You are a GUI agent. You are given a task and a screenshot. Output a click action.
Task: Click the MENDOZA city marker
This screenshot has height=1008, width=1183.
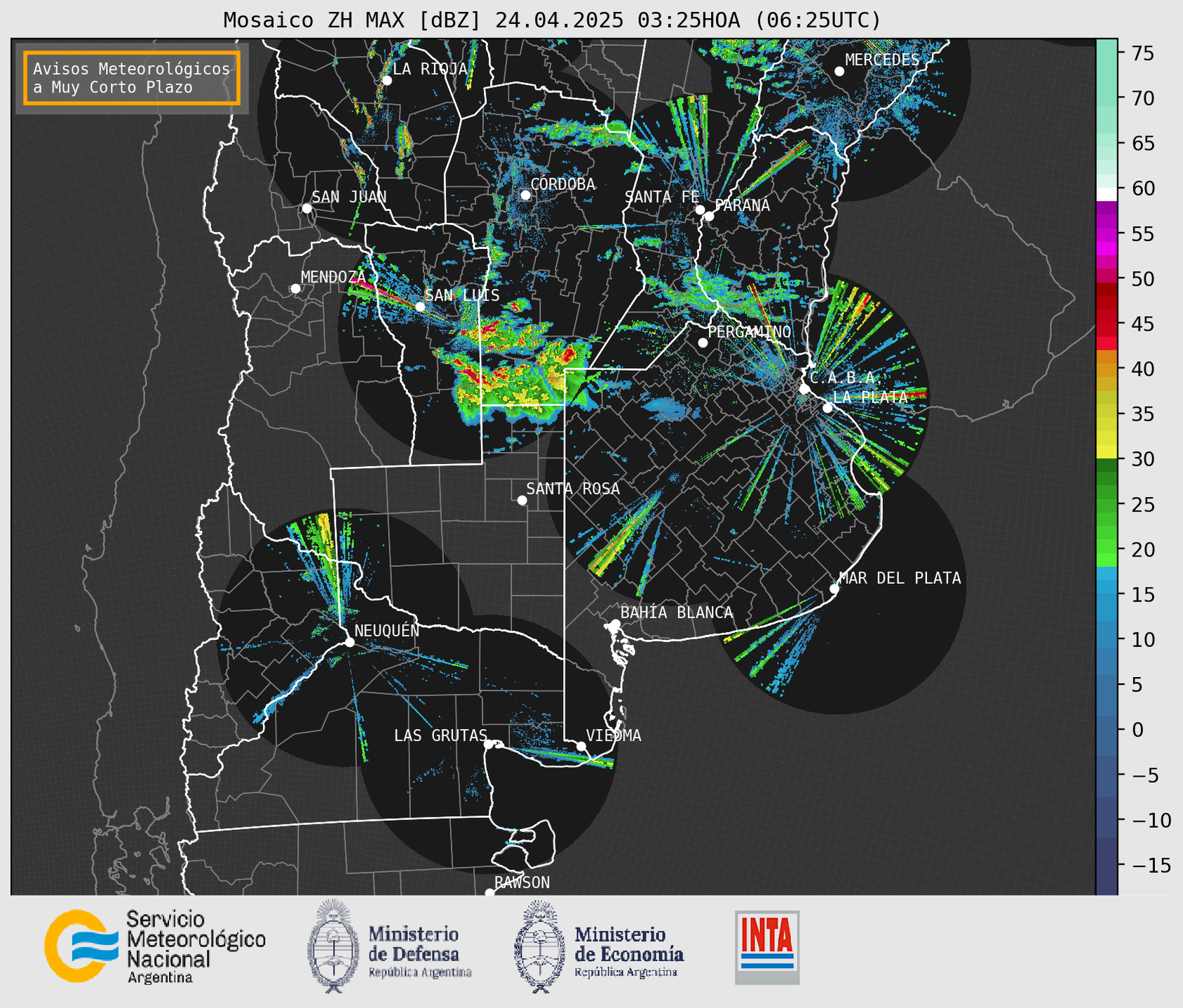tap(295, 289)
